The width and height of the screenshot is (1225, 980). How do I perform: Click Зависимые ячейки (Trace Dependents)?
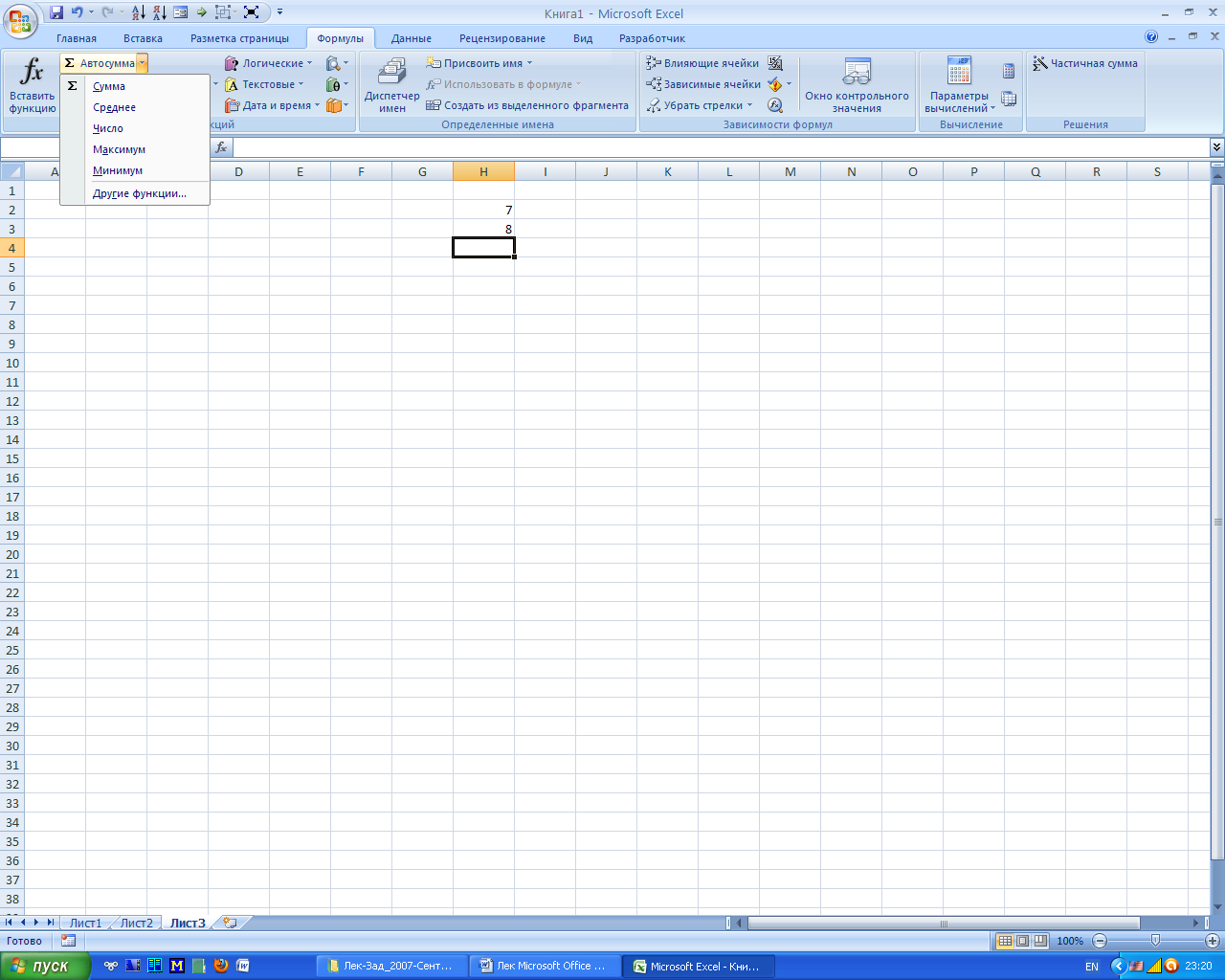(702, 84)
